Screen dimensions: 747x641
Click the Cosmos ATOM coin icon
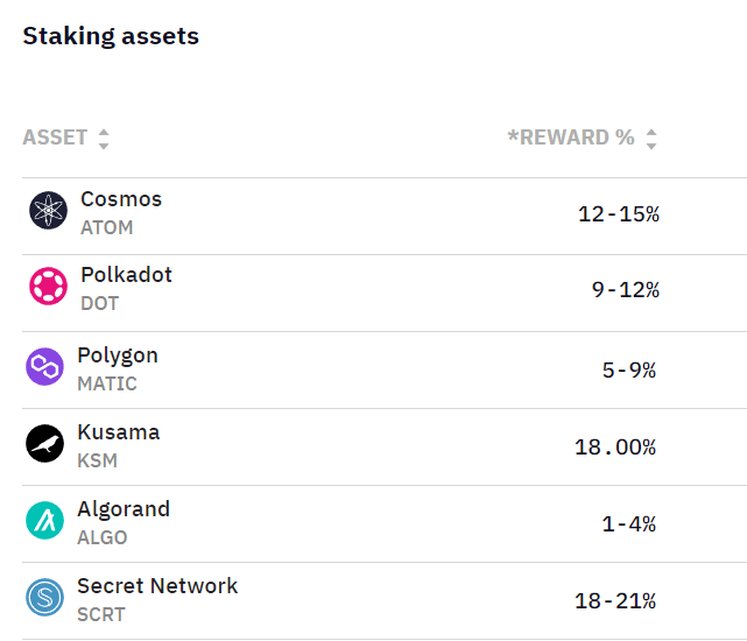tap(48, 210)
